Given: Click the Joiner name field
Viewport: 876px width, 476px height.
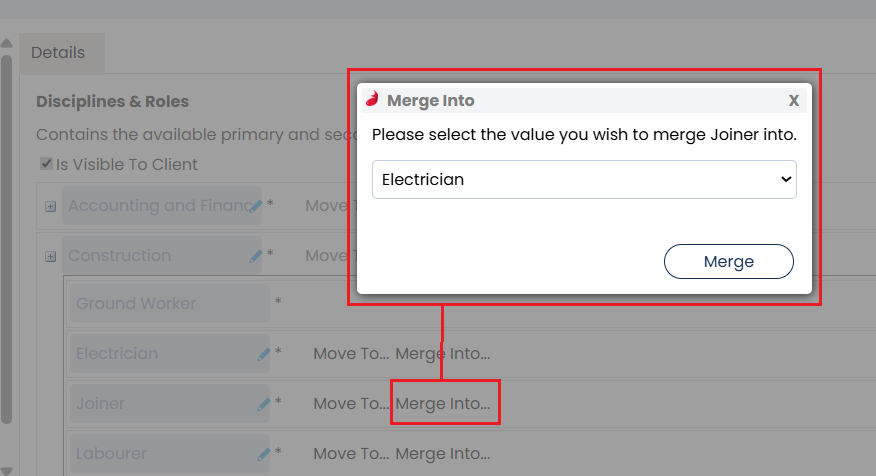Looking at the screenshot, I should (x=160, y=404).
